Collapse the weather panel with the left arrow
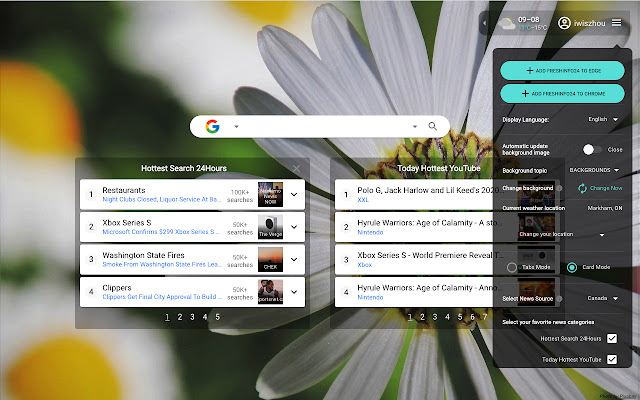Screen dimensions: 640x400 pos(484,23)
